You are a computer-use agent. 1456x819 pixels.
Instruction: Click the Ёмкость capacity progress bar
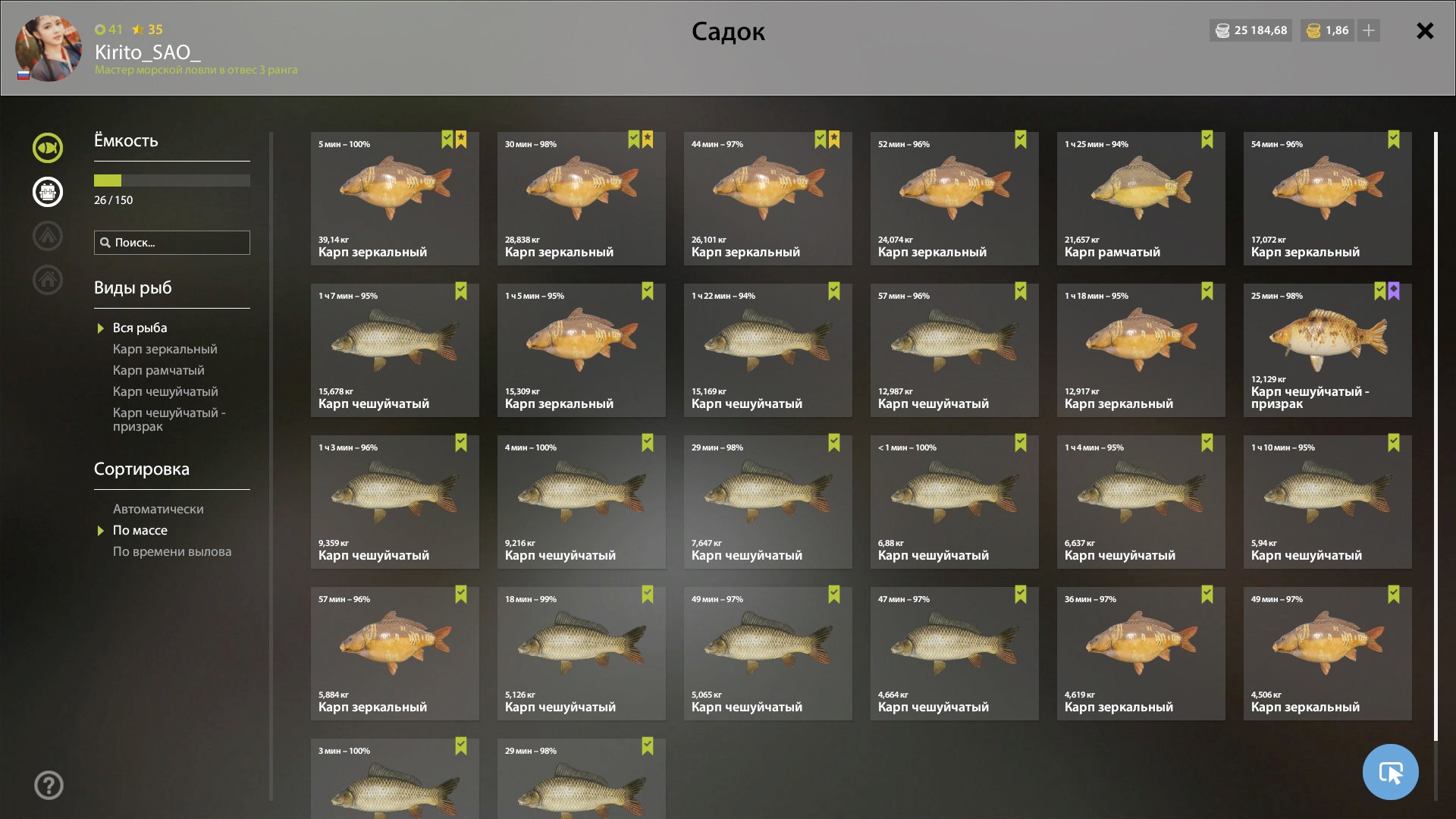[172, 180]
